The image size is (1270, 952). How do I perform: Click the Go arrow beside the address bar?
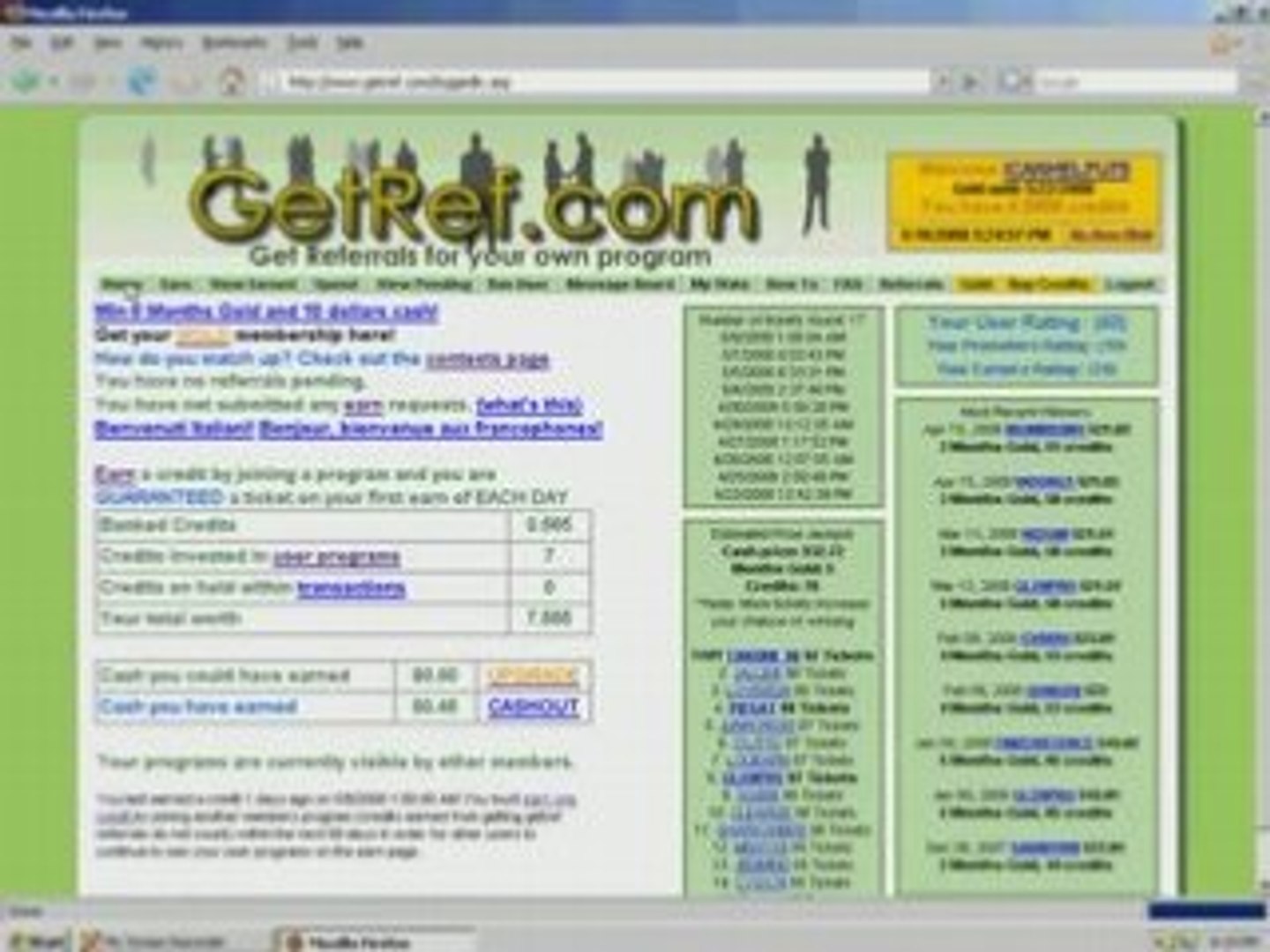pyautogui.click(x=970, y=82)
